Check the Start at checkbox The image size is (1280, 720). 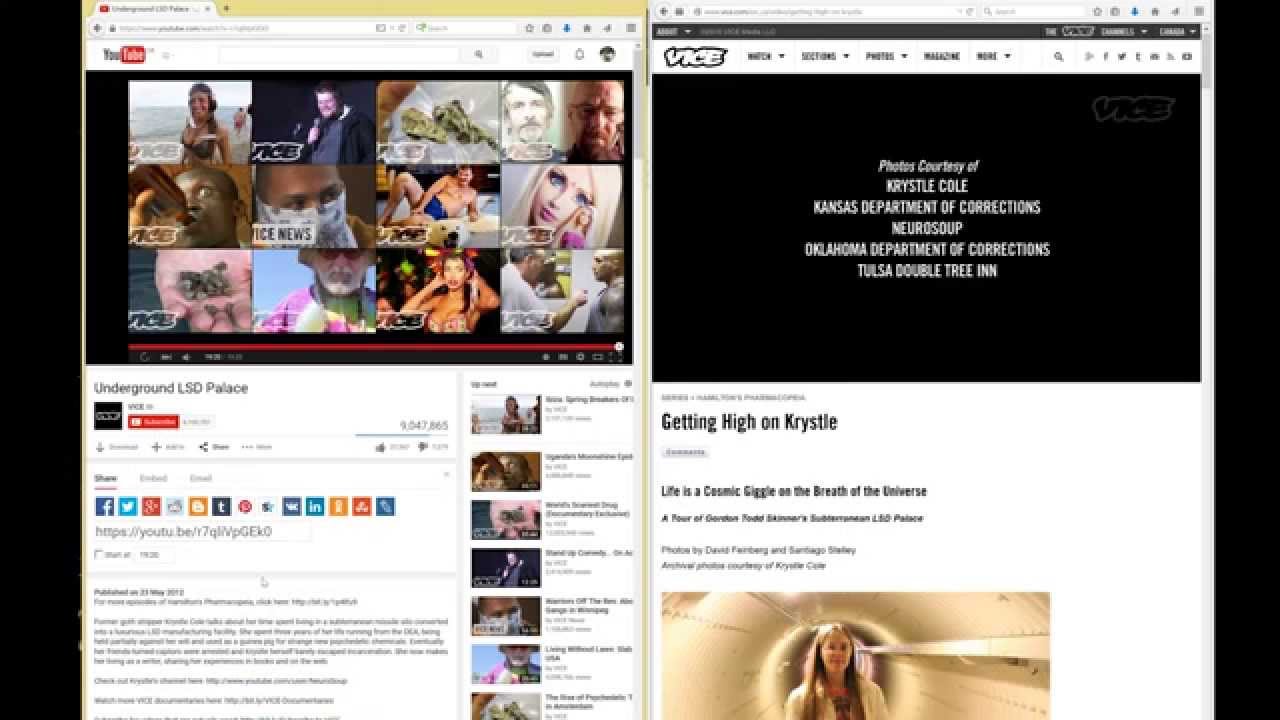click(x=99, y=554)
